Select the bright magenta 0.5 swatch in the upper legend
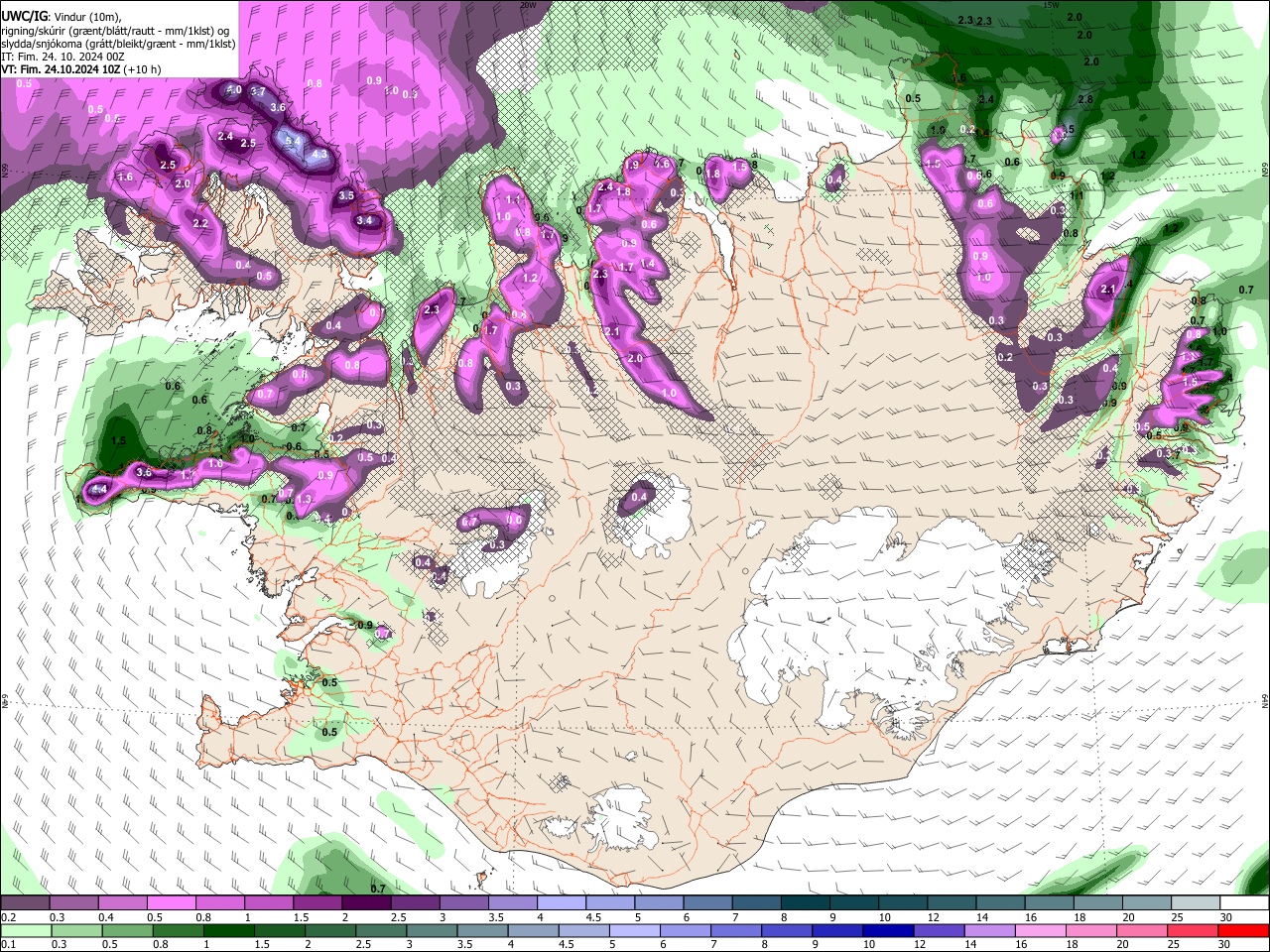Screen dimensions: 1270x952 point(171,903)
